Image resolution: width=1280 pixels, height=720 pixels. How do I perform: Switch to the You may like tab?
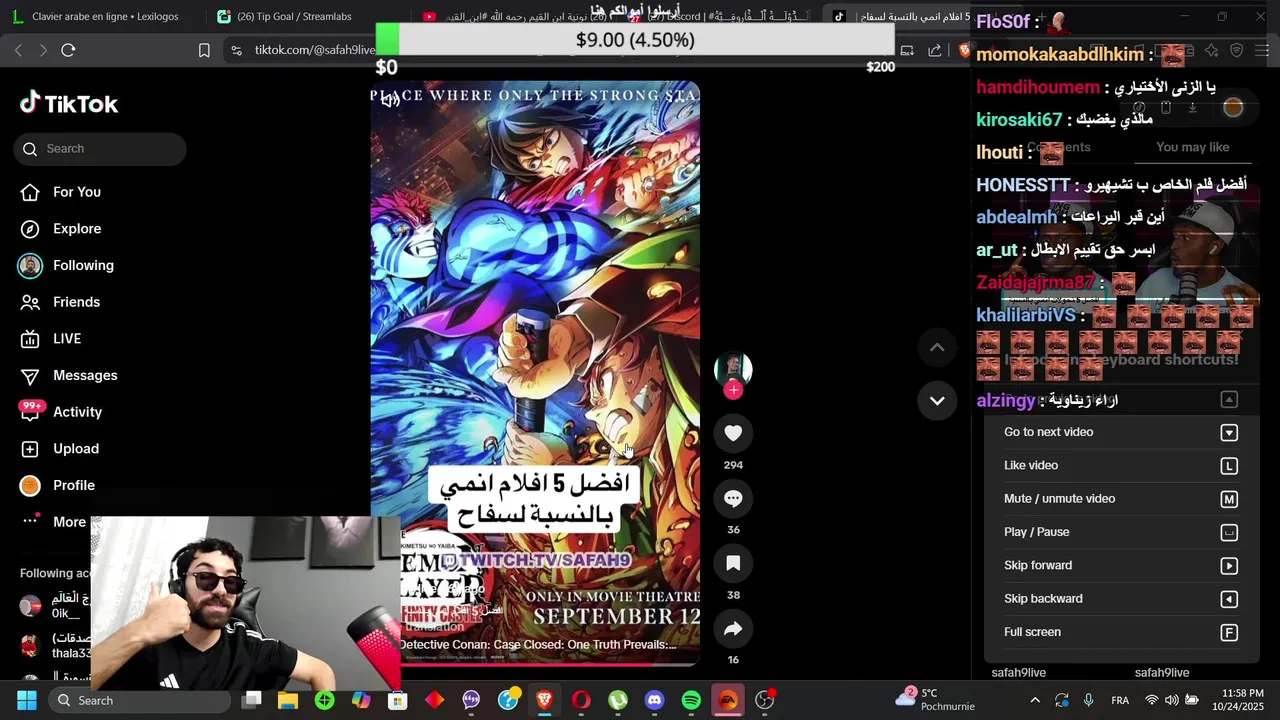(x=1192, y=147)
